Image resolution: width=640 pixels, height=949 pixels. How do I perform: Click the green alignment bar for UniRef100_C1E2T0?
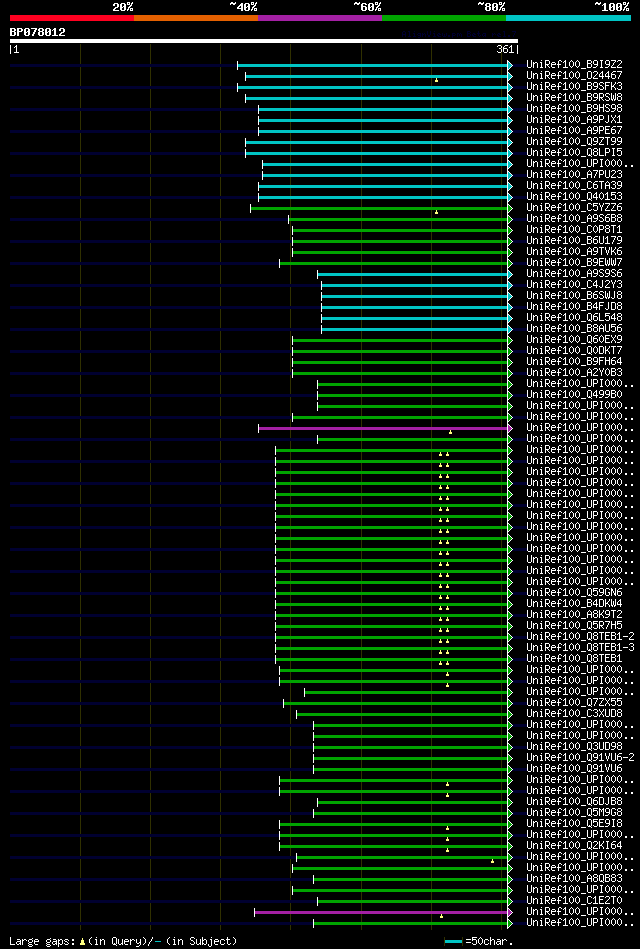[x=413, y=901]
